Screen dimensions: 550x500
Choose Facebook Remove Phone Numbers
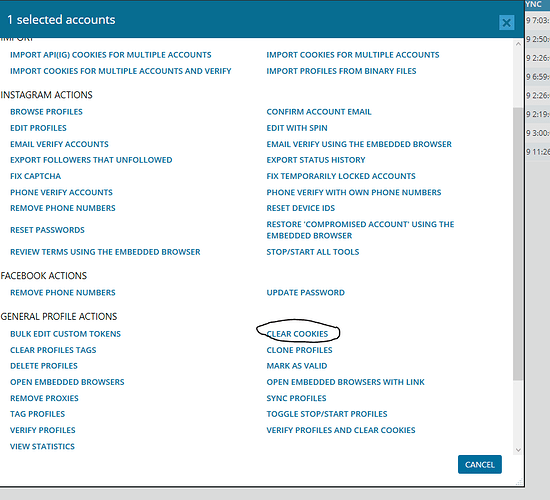click(x=63, y=293)
